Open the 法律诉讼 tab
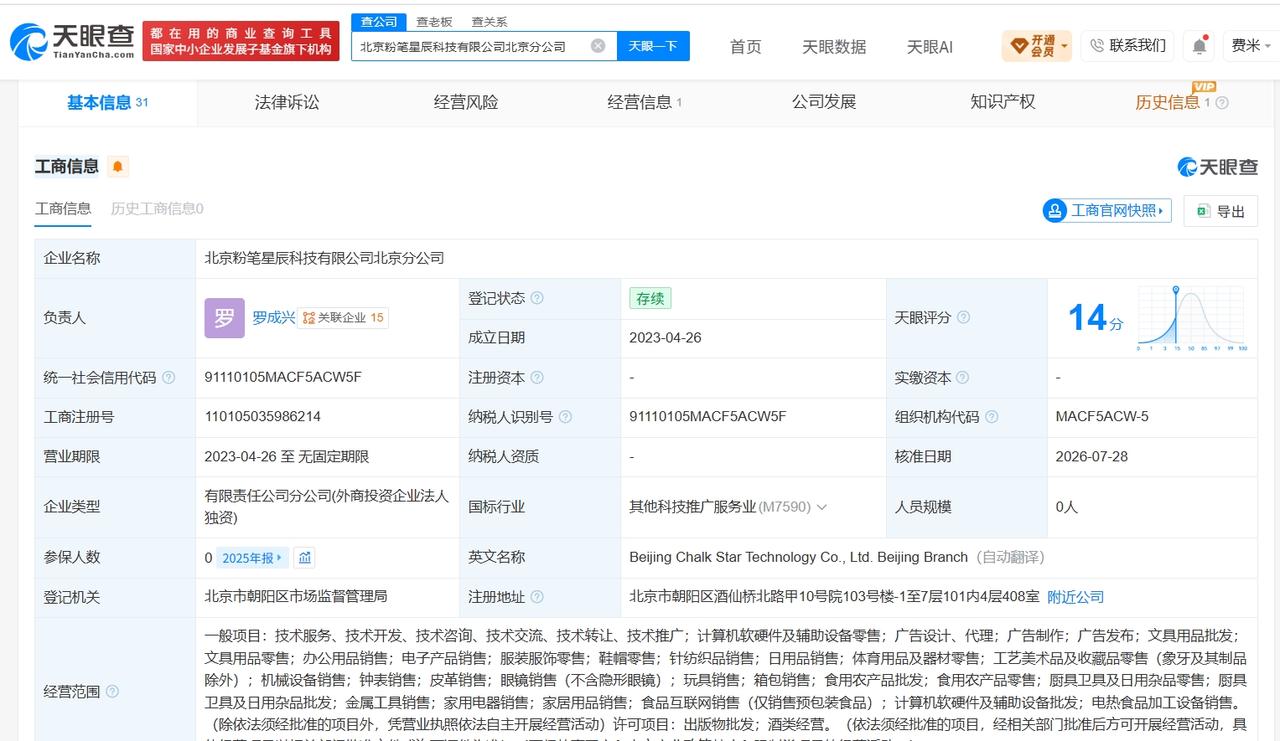The height and width of the screenshot is (741, 1280). click(x=287, y=102)
